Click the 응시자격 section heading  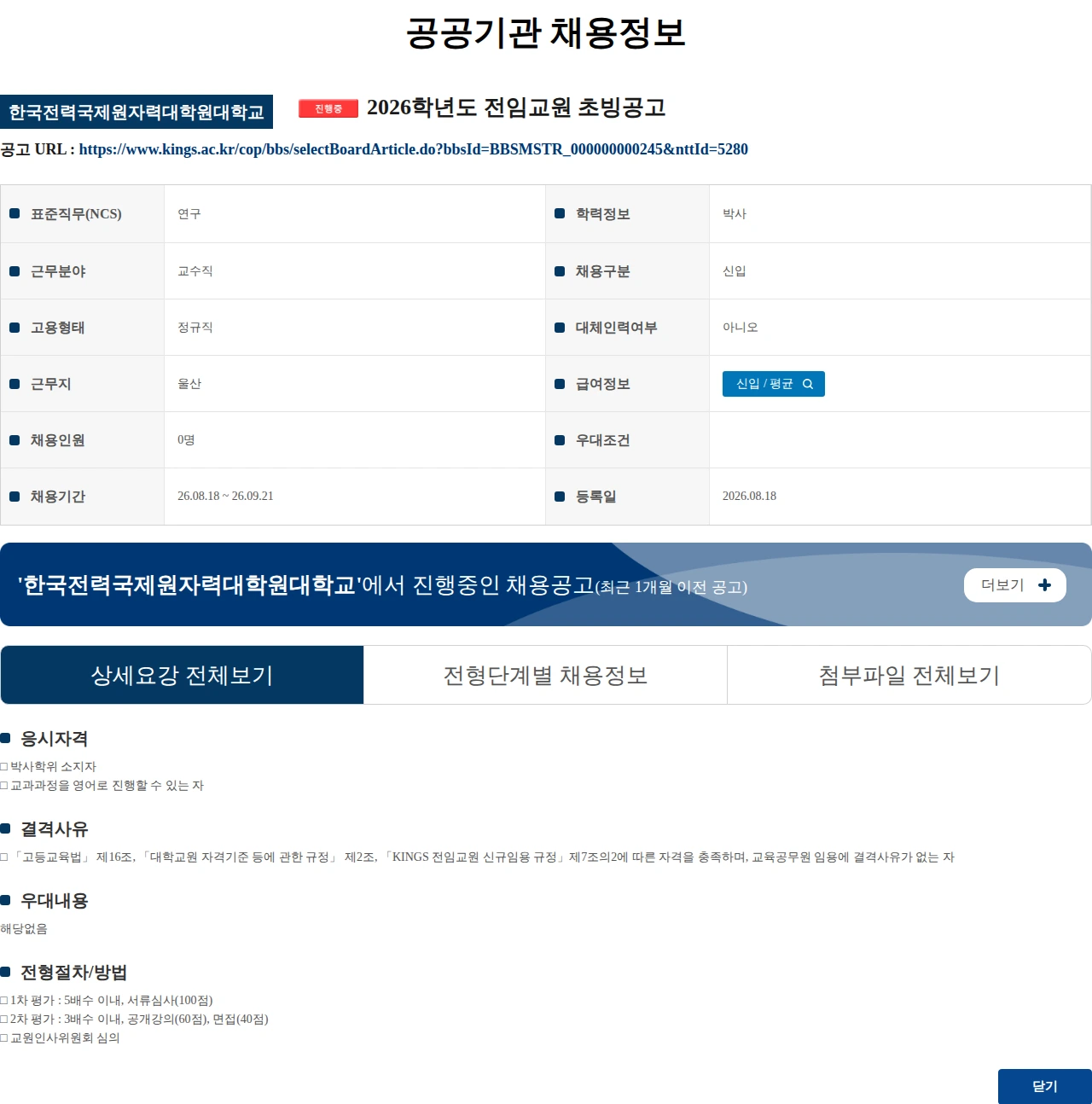tap(54, 739)
